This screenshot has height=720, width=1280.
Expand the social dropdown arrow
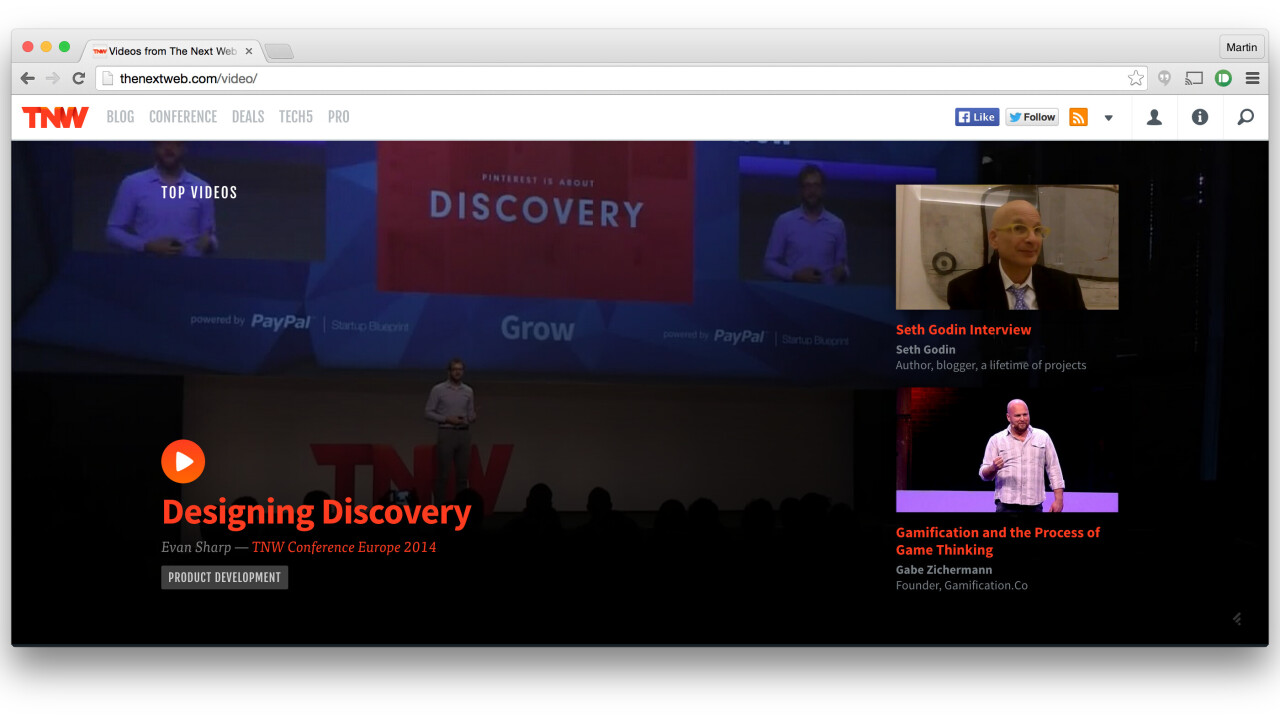1108,118
